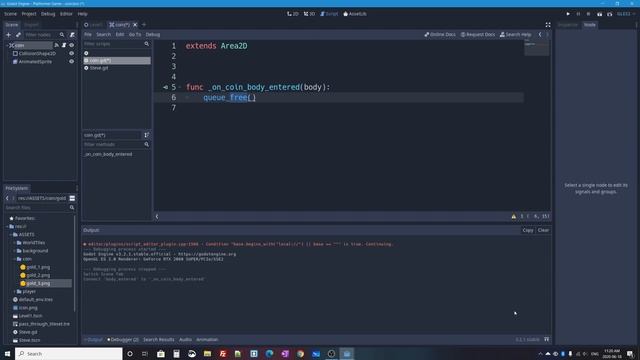Go to previous edited script
640x360 pixels.
(540, 35)
